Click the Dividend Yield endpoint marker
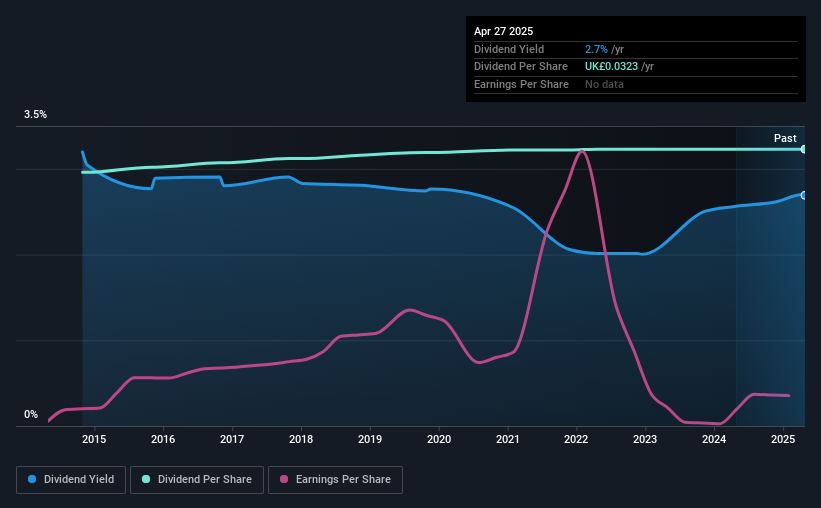Image resolution: width=821 pixels, height=508 pixels. coord(804,195)
